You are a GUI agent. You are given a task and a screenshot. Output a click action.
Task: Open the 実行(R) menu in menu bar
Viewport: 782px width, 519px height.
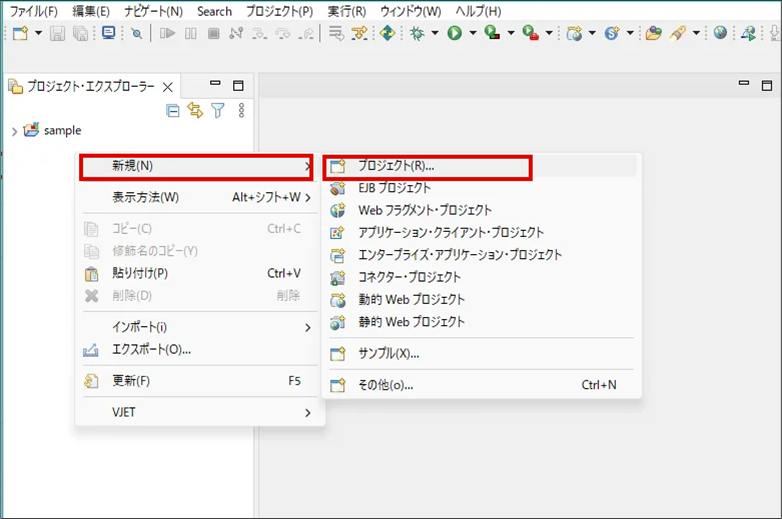[x=346, y=11]
